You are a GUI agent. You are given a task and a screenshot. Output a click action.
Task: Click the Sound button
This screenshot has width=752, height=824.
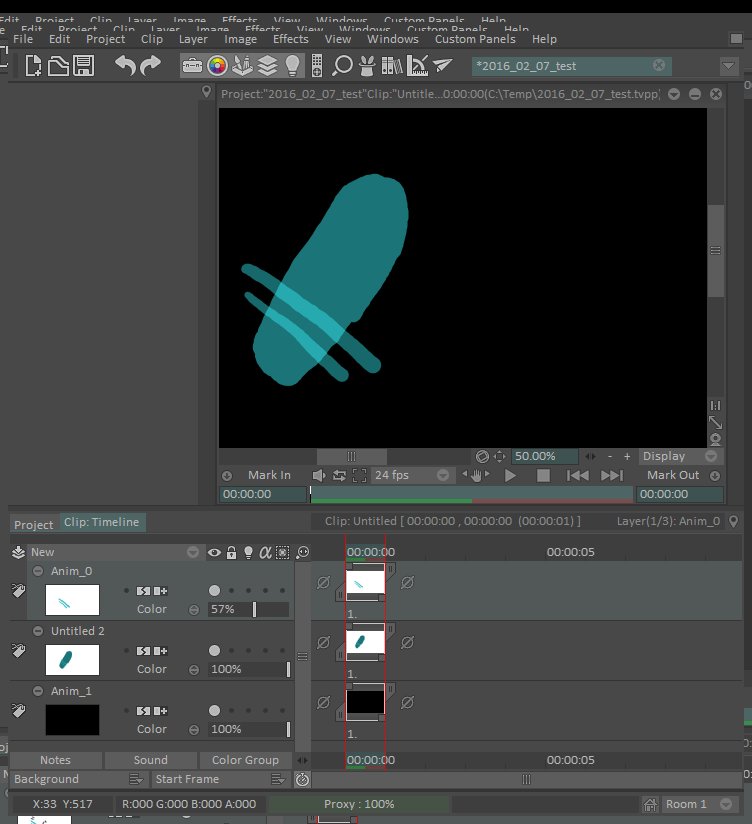[x=150, y=760]
